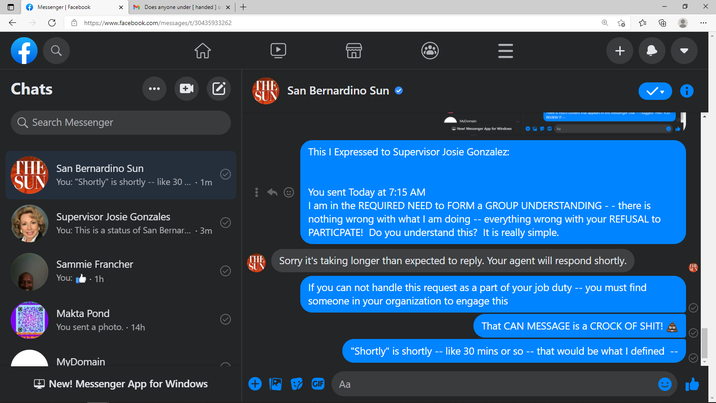This screenshot has width=716, height=403.
Task: Compose a new message
Action: 219,89
